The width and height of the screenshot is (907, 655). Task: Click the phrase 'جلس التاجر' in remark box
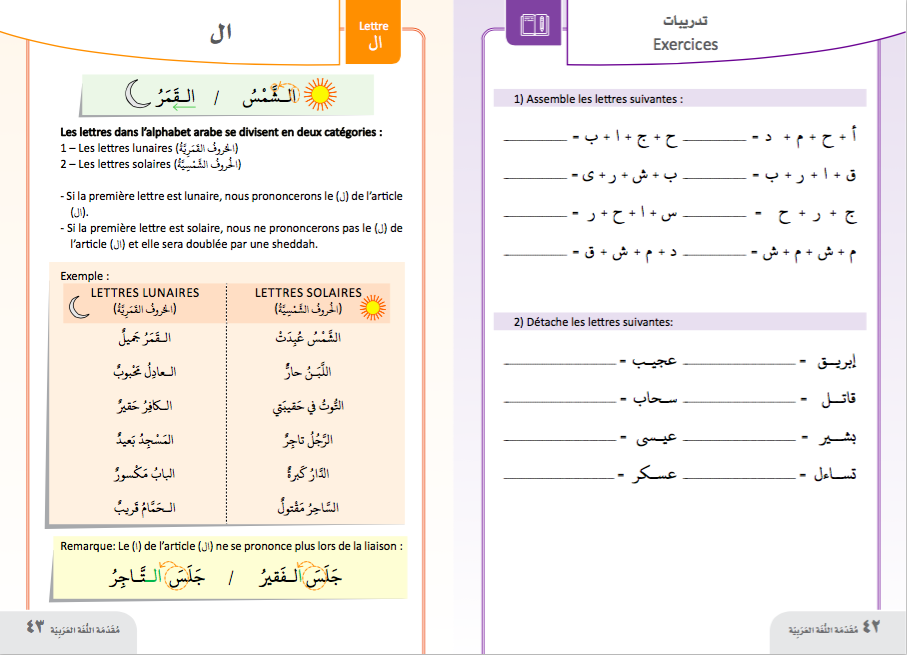coord(157,577)
